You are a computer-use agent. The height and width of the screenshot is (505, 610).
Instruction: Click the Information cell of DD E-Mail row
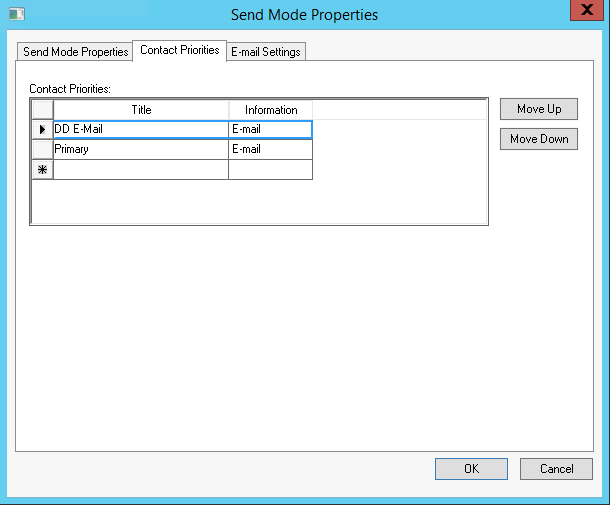[271, 129]
